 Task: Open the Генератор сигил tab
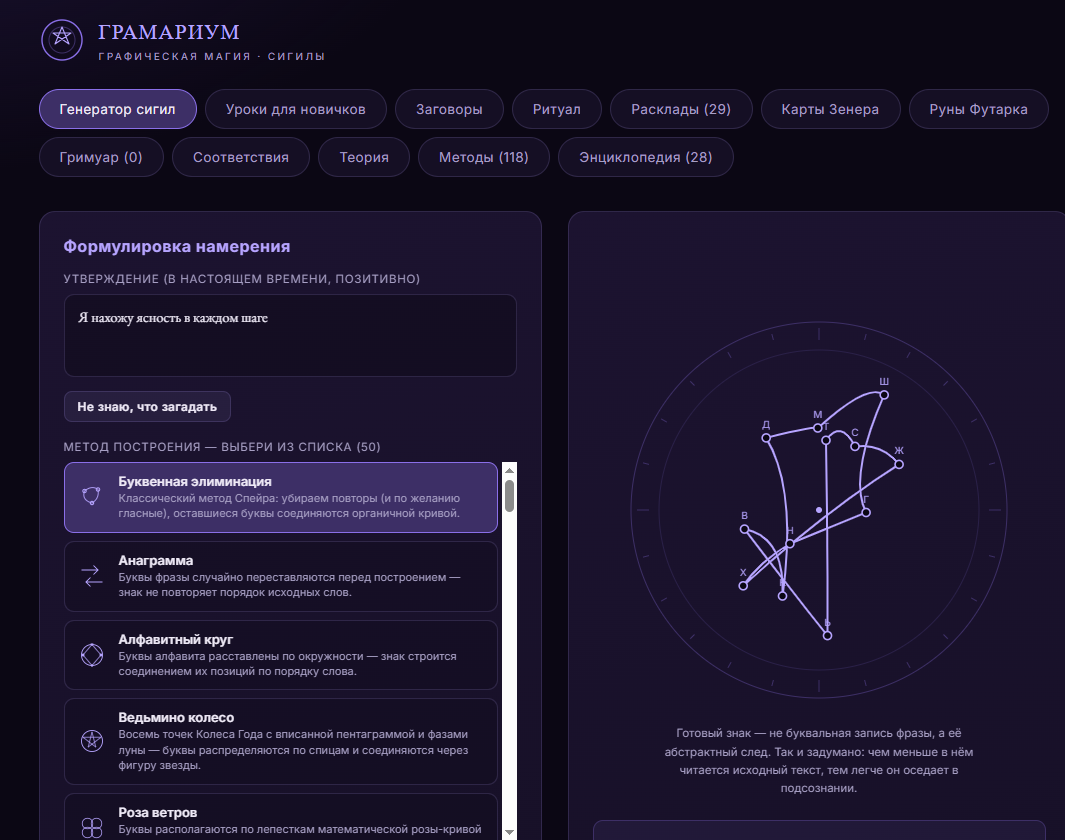click(x=118, y=109)
